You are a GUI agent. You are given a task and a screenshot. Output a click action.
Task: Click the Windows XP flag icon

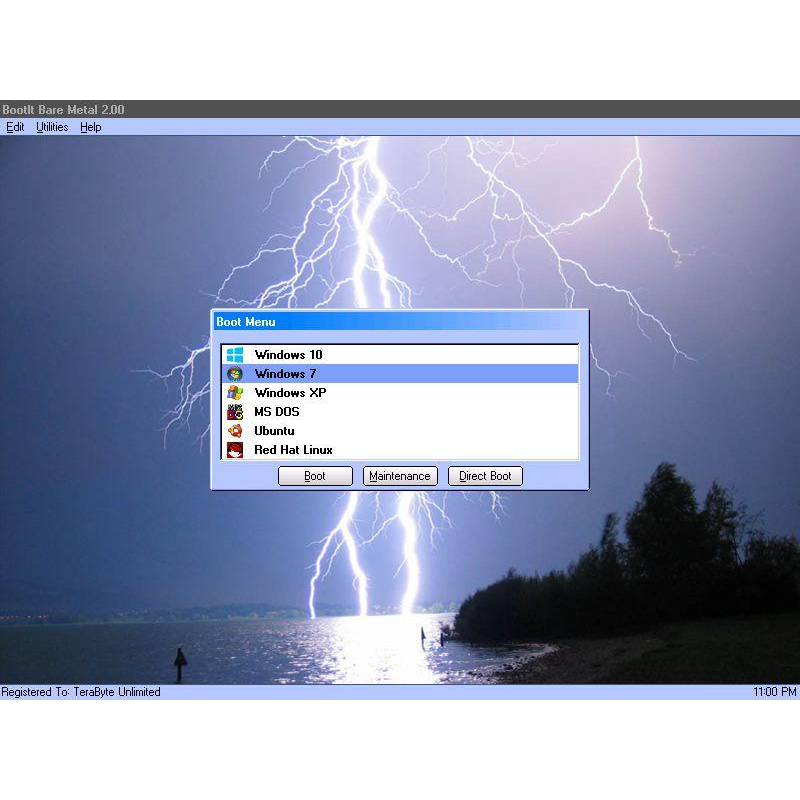click(x=236, y=392)
